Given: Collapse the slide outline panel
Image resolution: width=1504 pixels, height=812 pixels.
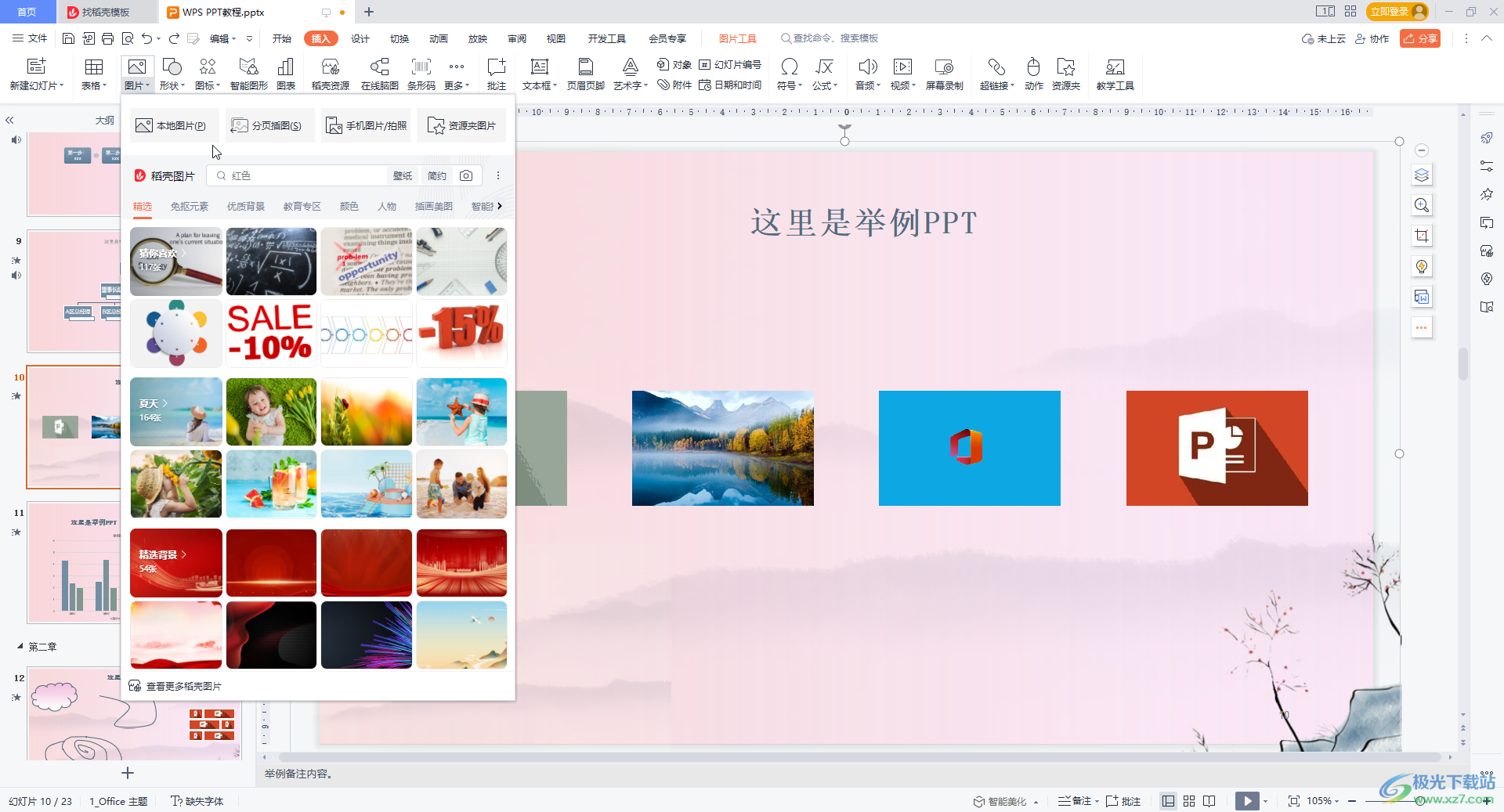Looking at the screenshot, I should click(10, 120).
